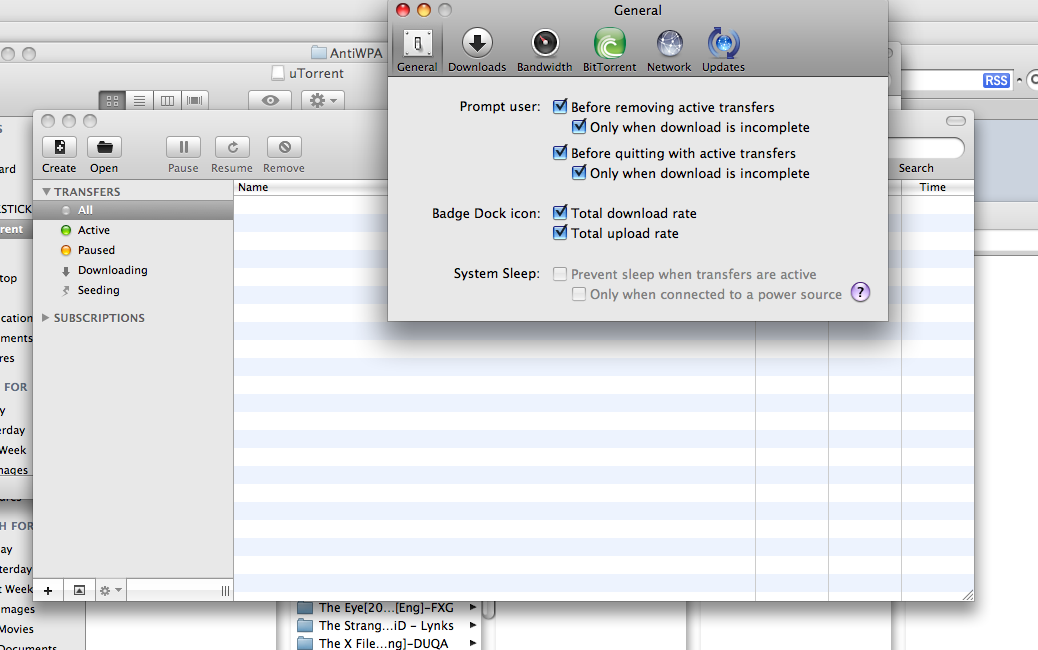
Task: Expand the SUBSCRIPTIONS sidebar section
Action: click(x=46, y=318)
